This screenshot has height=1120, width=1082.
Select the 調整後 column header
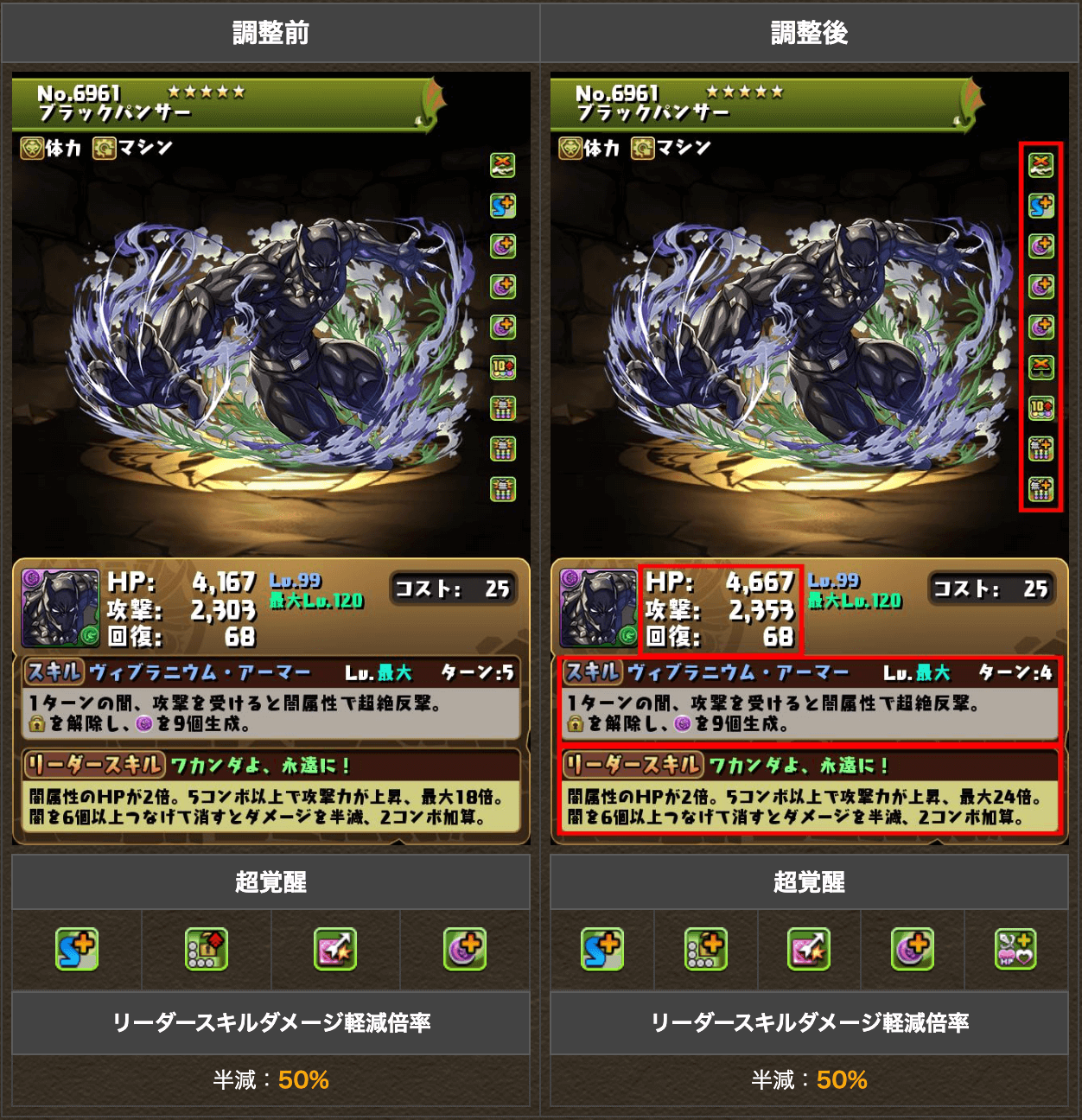coord(810,33)
